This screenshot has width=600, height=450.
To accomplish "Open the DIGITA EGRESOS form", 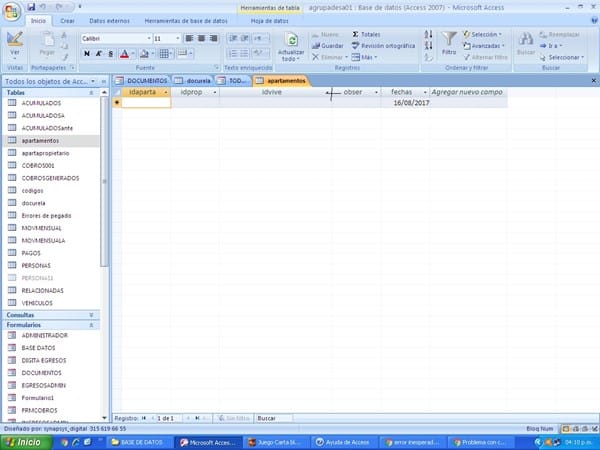I will [44, 360].
